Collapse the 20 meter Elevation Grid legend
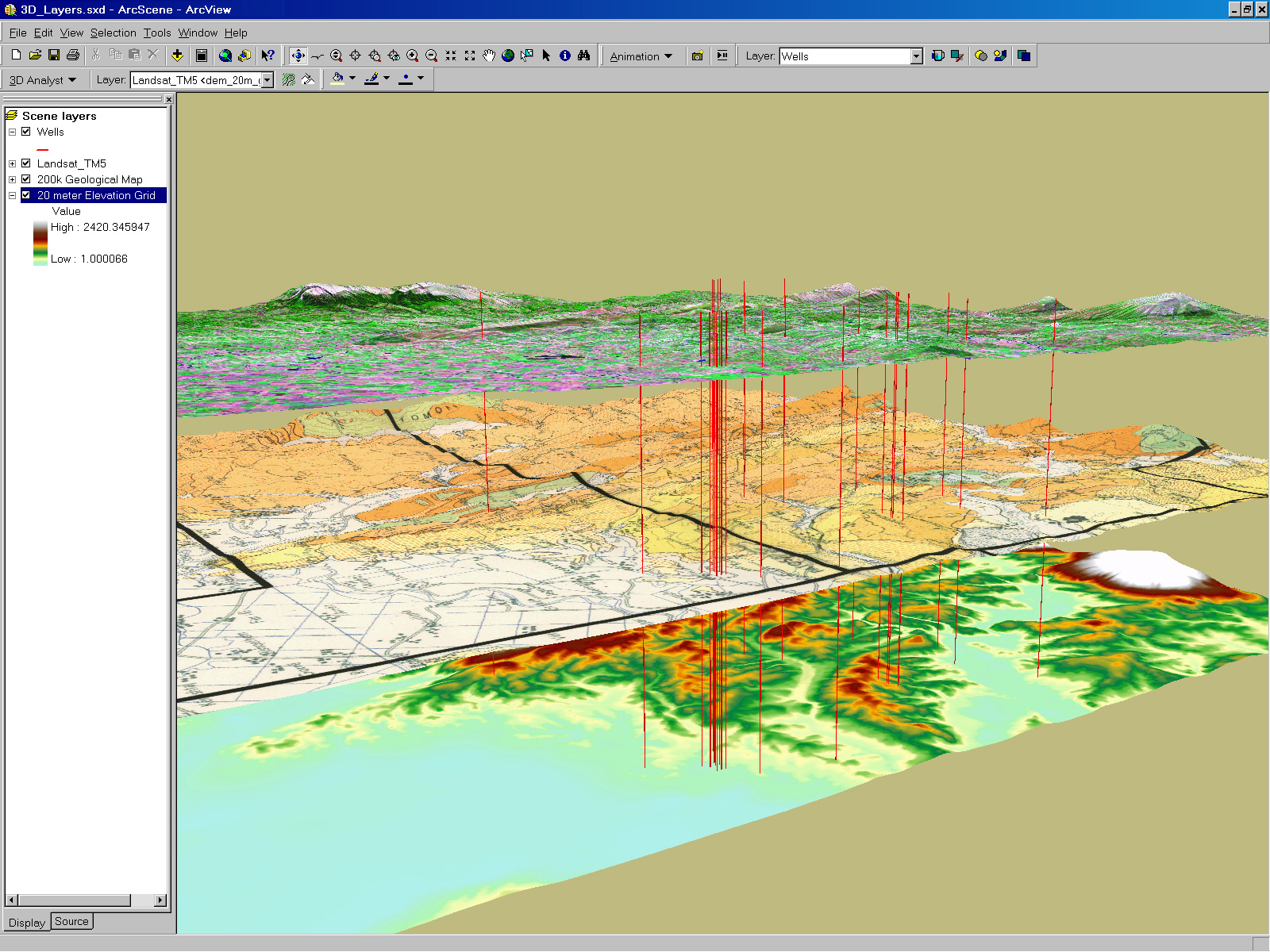The height and width of the screenshot is (952, 1270). pyautogui.click(x=12, y=195)
